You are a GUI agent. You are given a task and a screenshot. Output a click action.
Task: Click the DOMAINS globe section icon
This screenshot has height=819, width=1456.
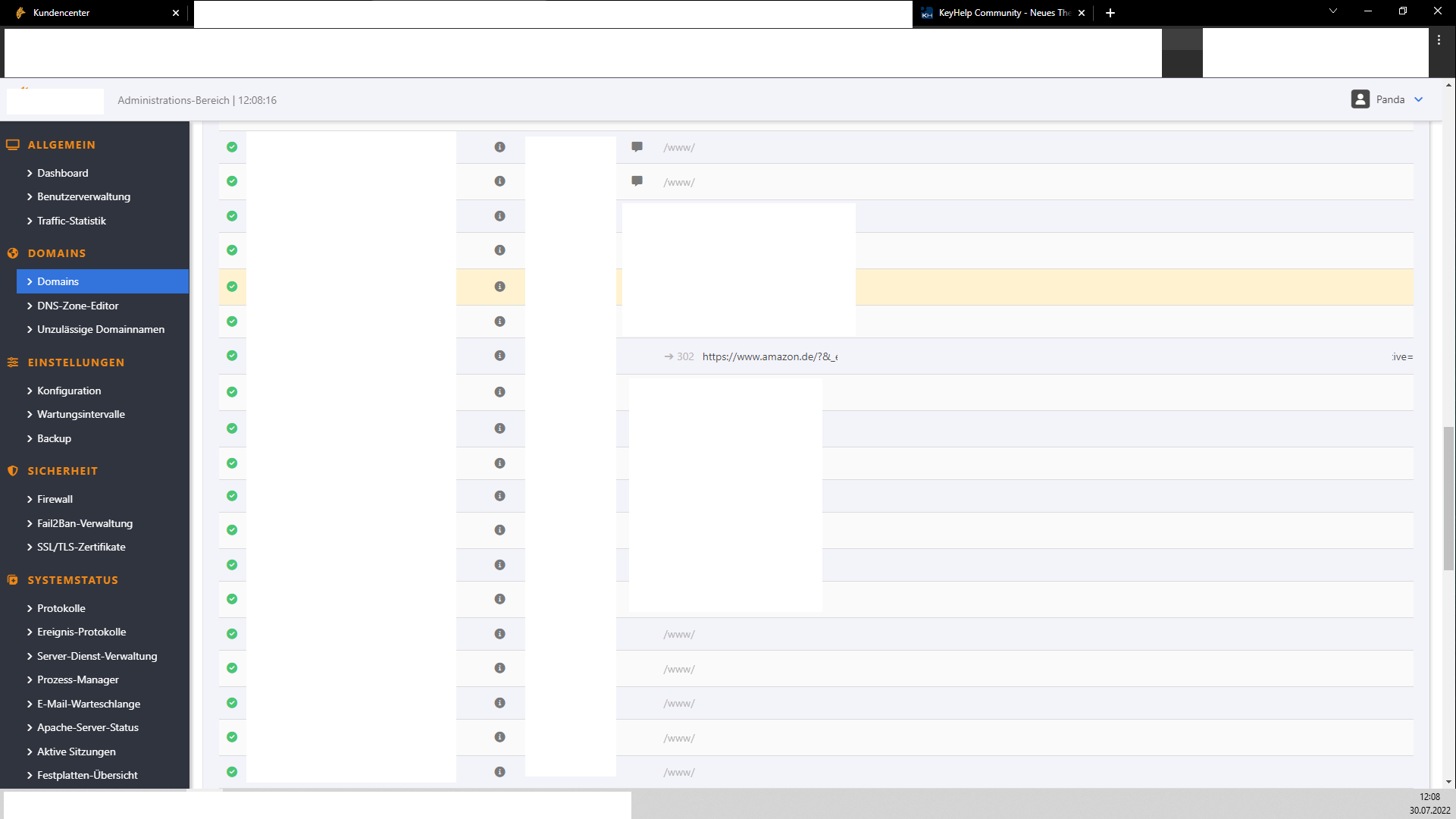(13, 253)
